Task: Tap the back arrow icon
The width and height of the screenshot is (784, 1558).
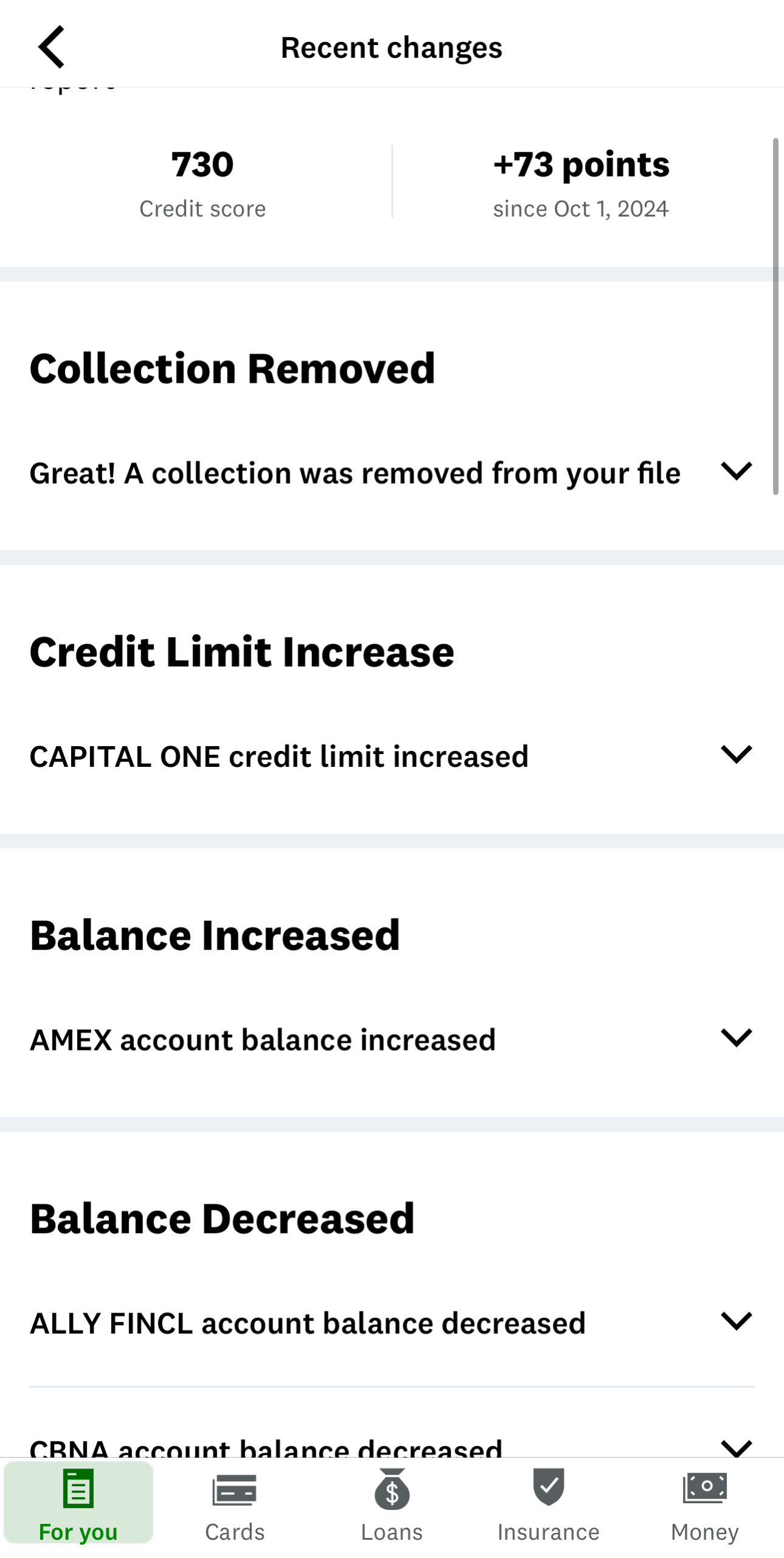Action: coord(52,47)
